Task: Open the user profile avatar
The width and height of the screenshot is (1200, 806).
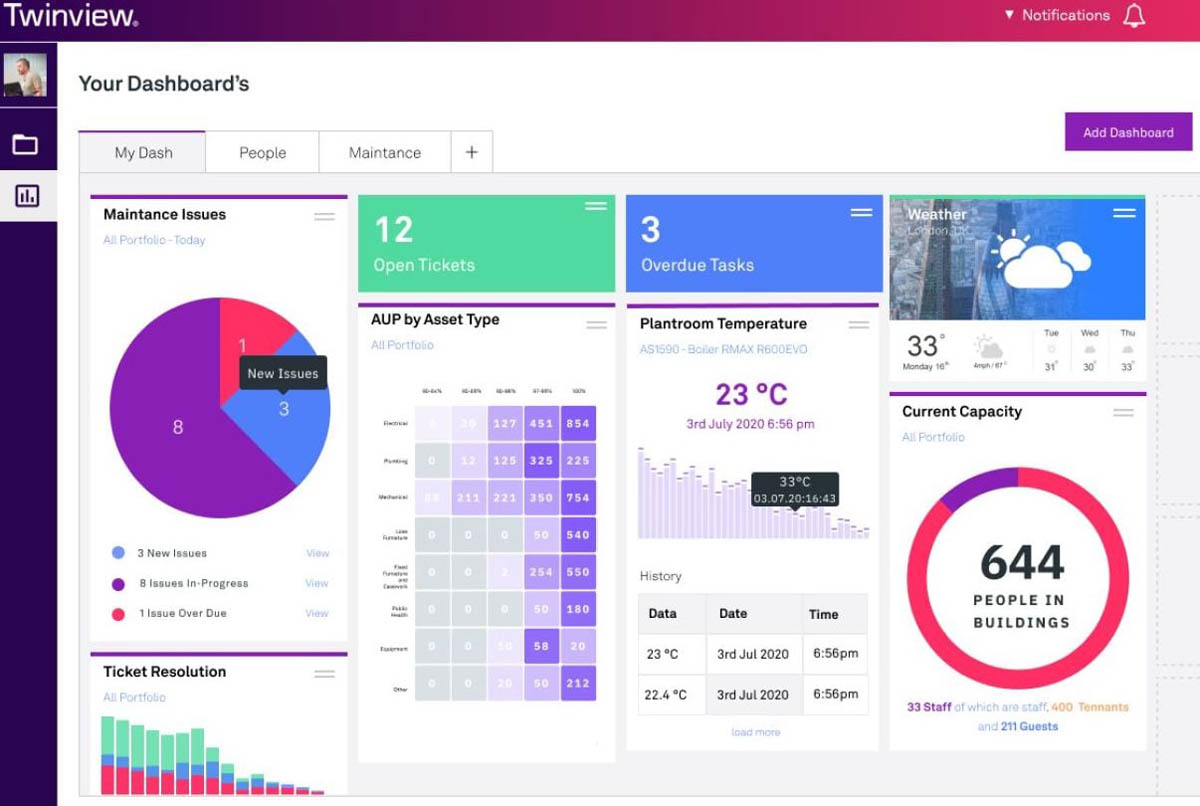Action: pyautogui.click(x=25, y=75)
